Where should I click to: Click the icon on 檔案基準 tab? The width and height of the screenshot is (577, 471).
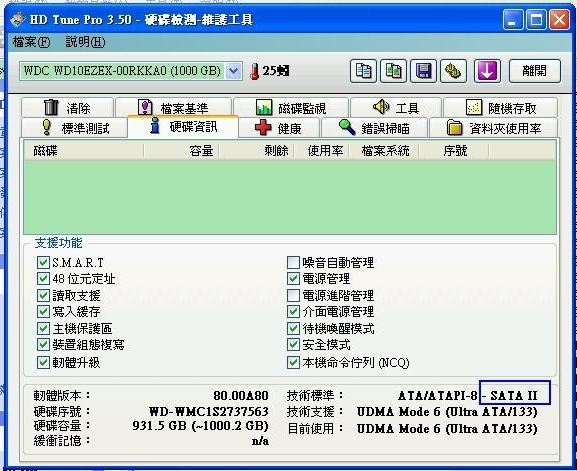tap(145, 107)
